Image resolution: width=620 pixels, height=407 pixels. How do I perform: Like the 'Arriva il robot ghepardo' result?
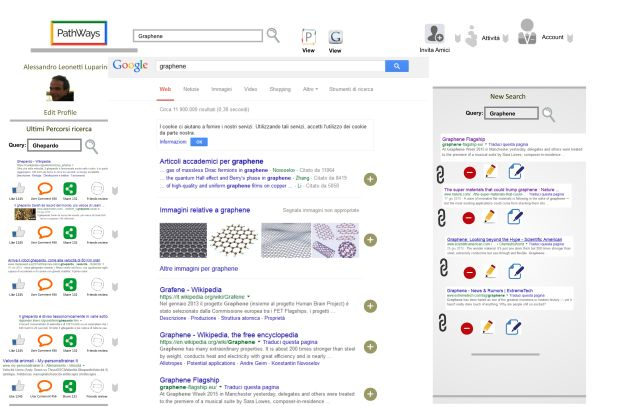click(x=17, y=284)
